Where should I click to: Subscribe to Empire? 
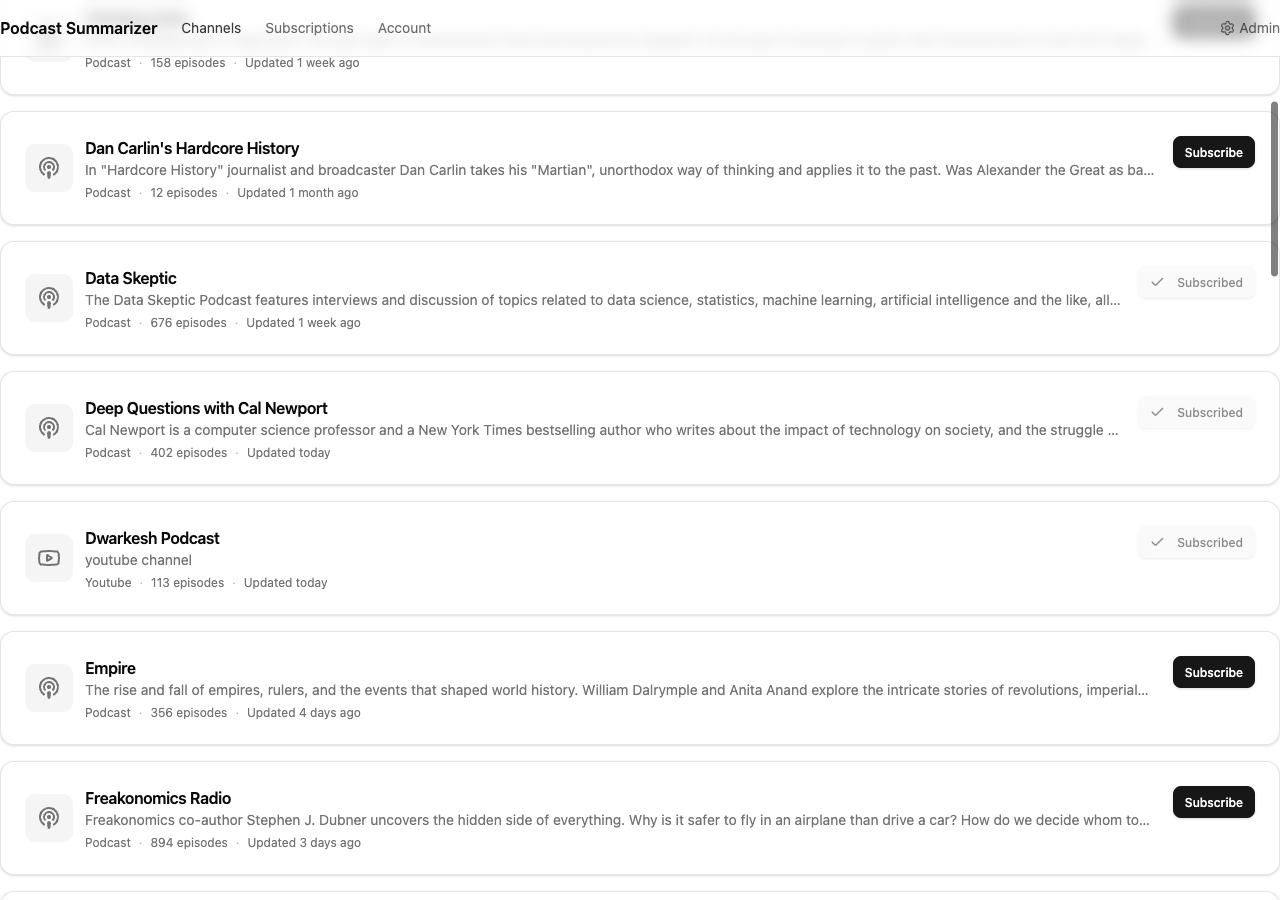1213,672
